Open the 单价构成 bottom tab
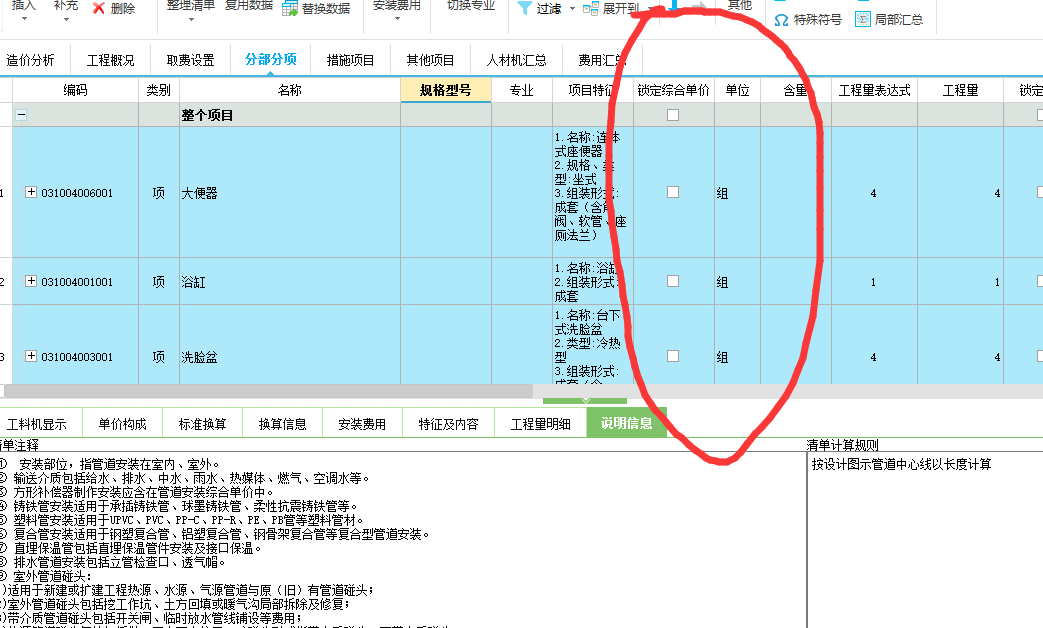 click(122, 424)
